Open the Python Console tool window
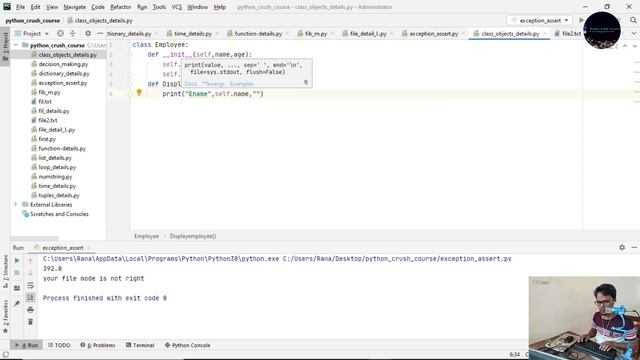Screen dimensions: 640x360 coord(187,345)
